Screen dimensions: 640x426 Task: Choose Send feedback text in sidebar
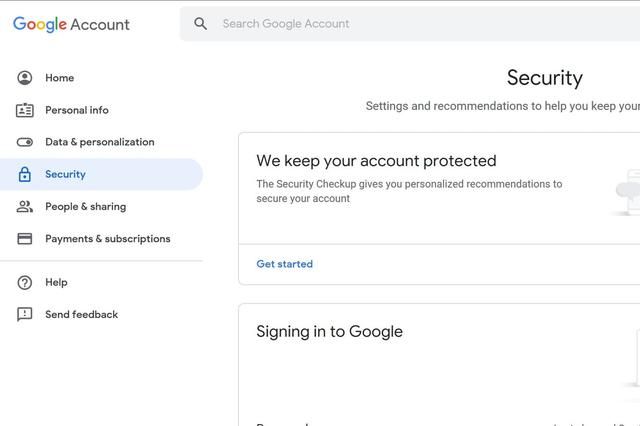pyautogui.click(x=82, y=315)
